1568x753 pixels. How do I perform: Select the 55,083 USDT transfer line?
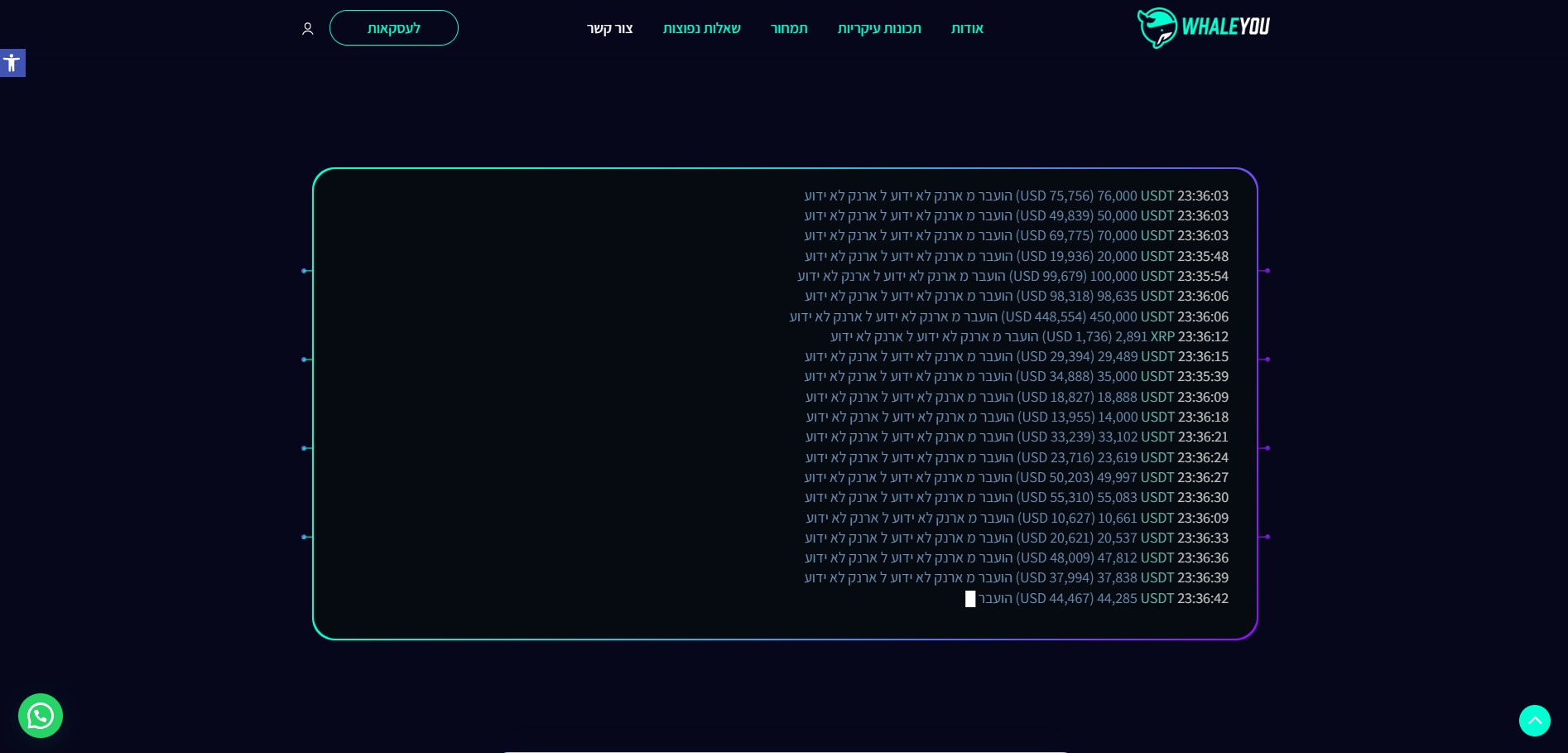[1017, 498]
